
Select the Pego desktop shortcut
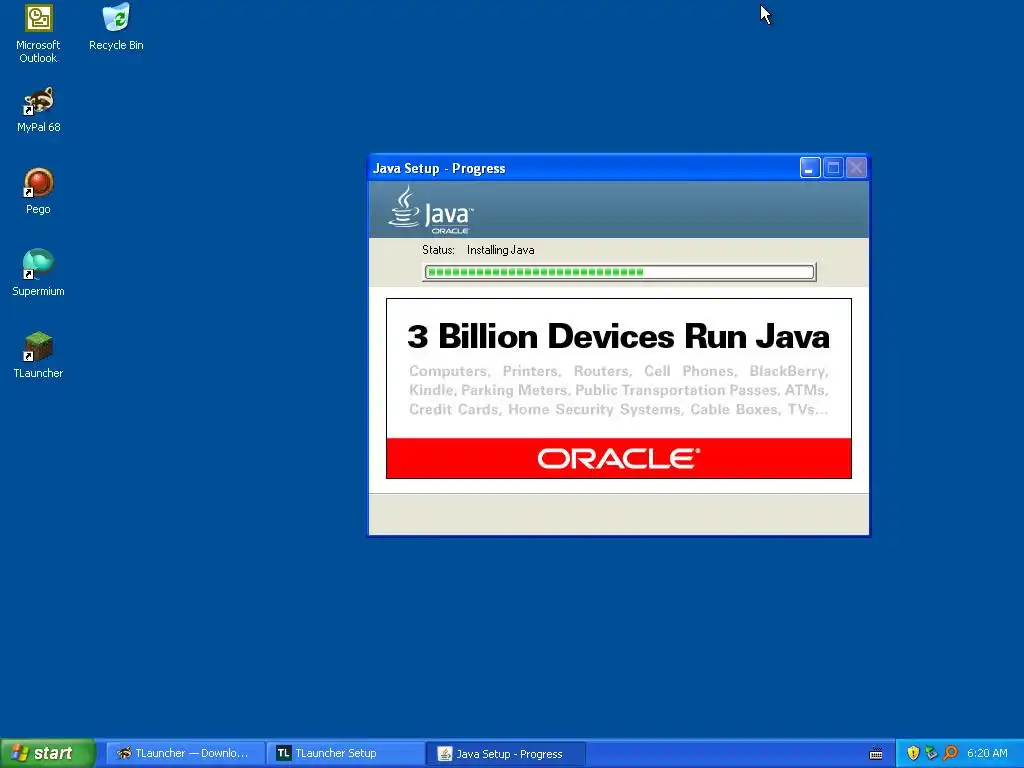pyautogui.click(x=38, y=191)
